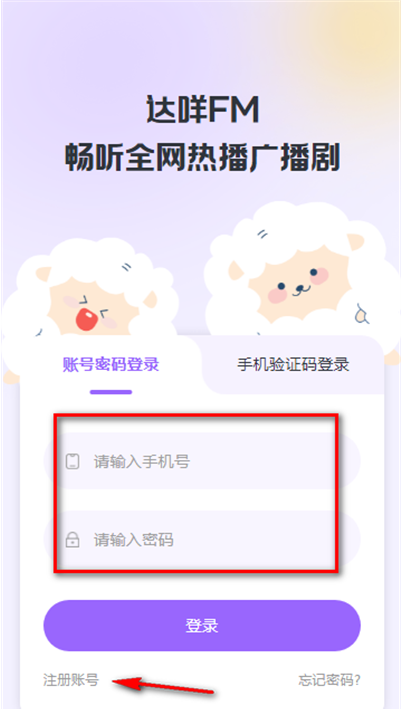The image size is (403, 709).
Task: Click the purple underline below the active tab
Action: pos(111,392)
